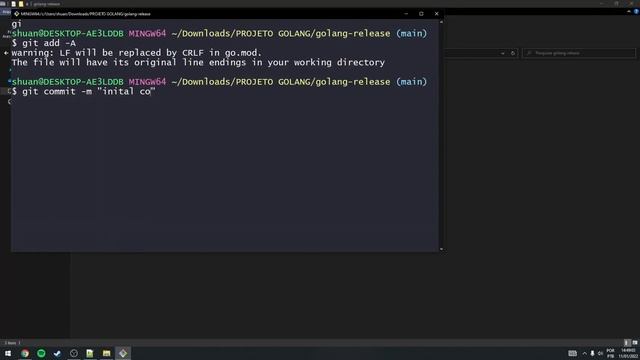This screenshot has width=640, height=360.
Task: Switch Explorer to details view icon
Action: point(627,343)
